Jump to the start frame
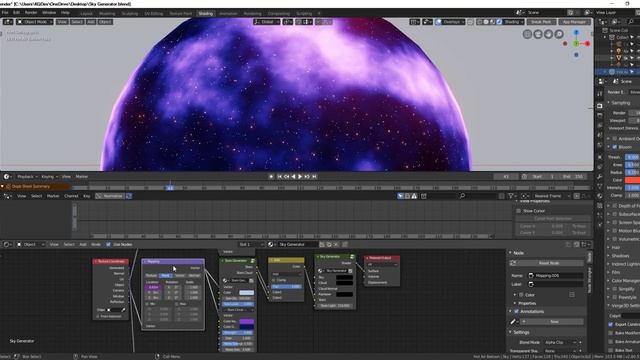Screen dimensions: 640x360 coord(280,176)
